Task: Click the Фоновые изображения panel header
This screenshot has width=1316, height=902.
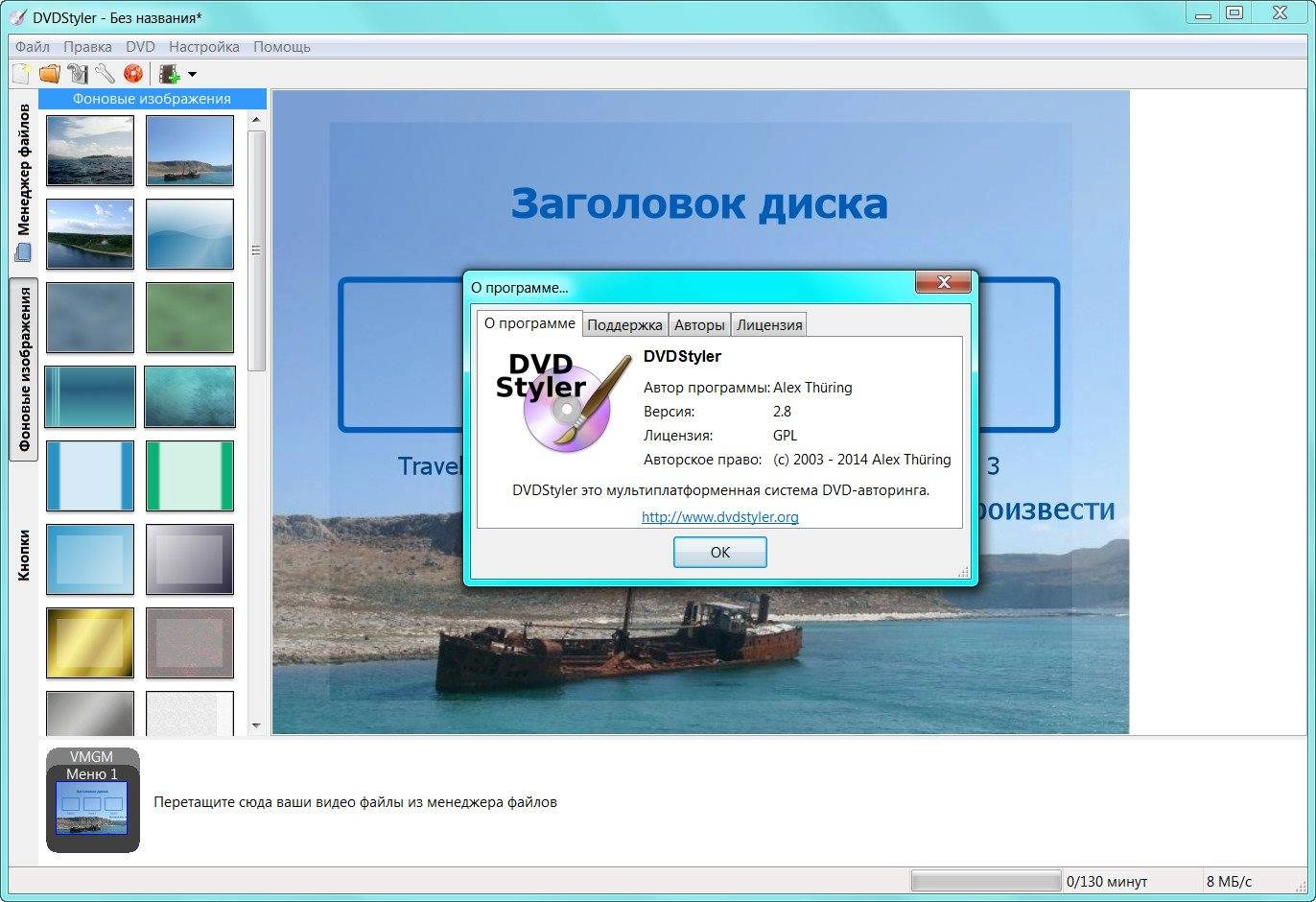Action: (x=153, y=98)
